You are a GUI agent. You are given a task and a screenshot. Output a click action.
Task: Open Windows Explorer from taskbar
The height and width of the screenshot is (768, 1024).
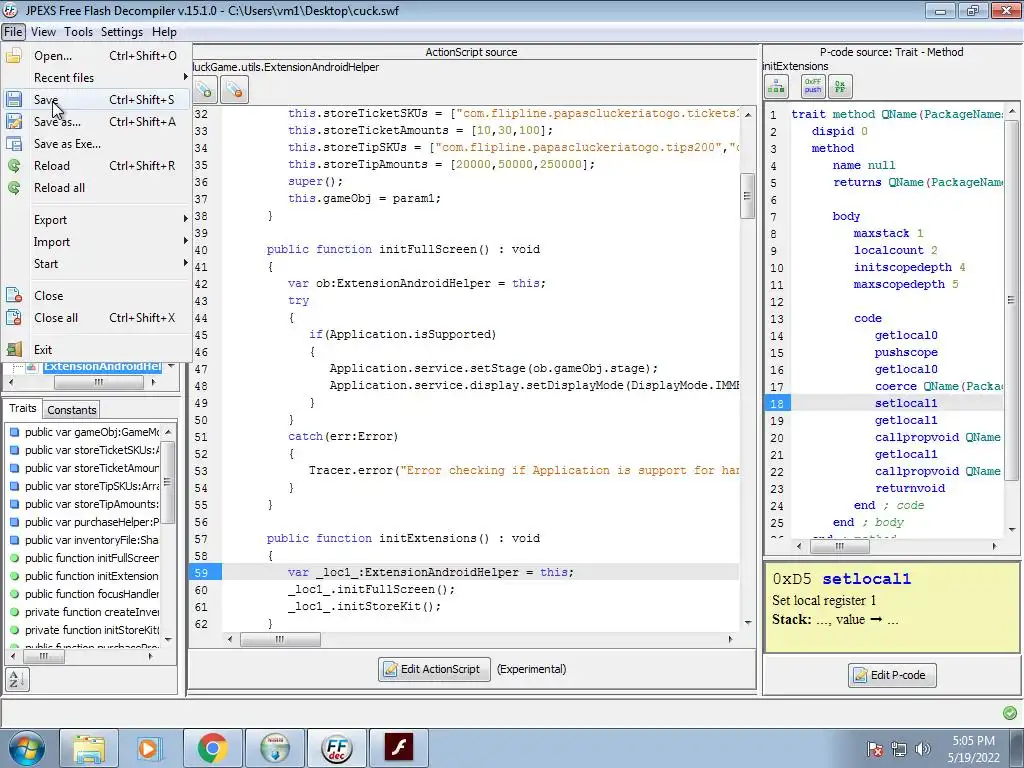point(89,748)
